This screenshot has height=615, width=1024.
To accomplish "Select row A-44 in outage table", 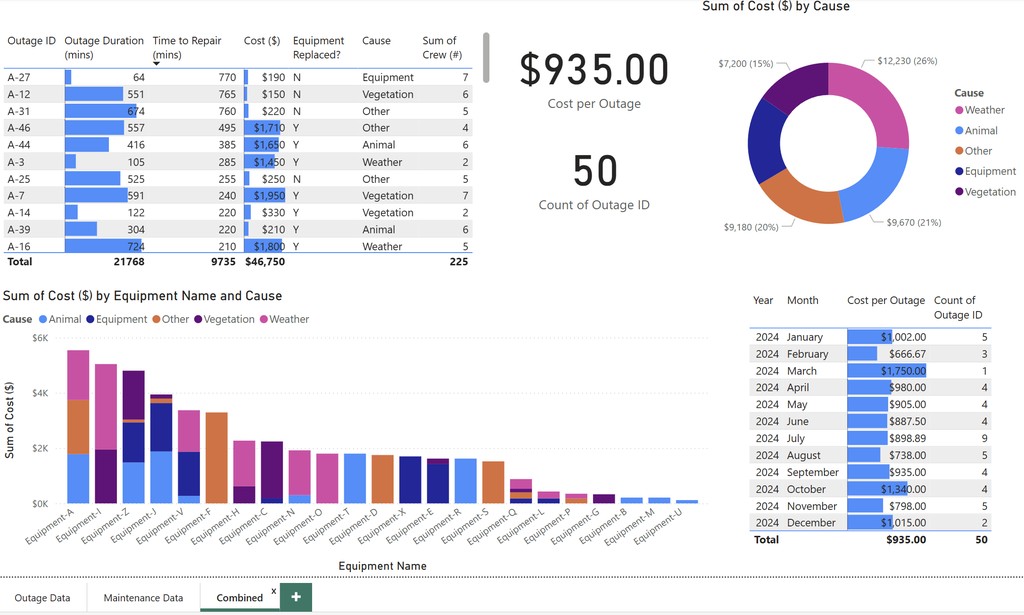I will pyautogui.click(x=238, y=145).
